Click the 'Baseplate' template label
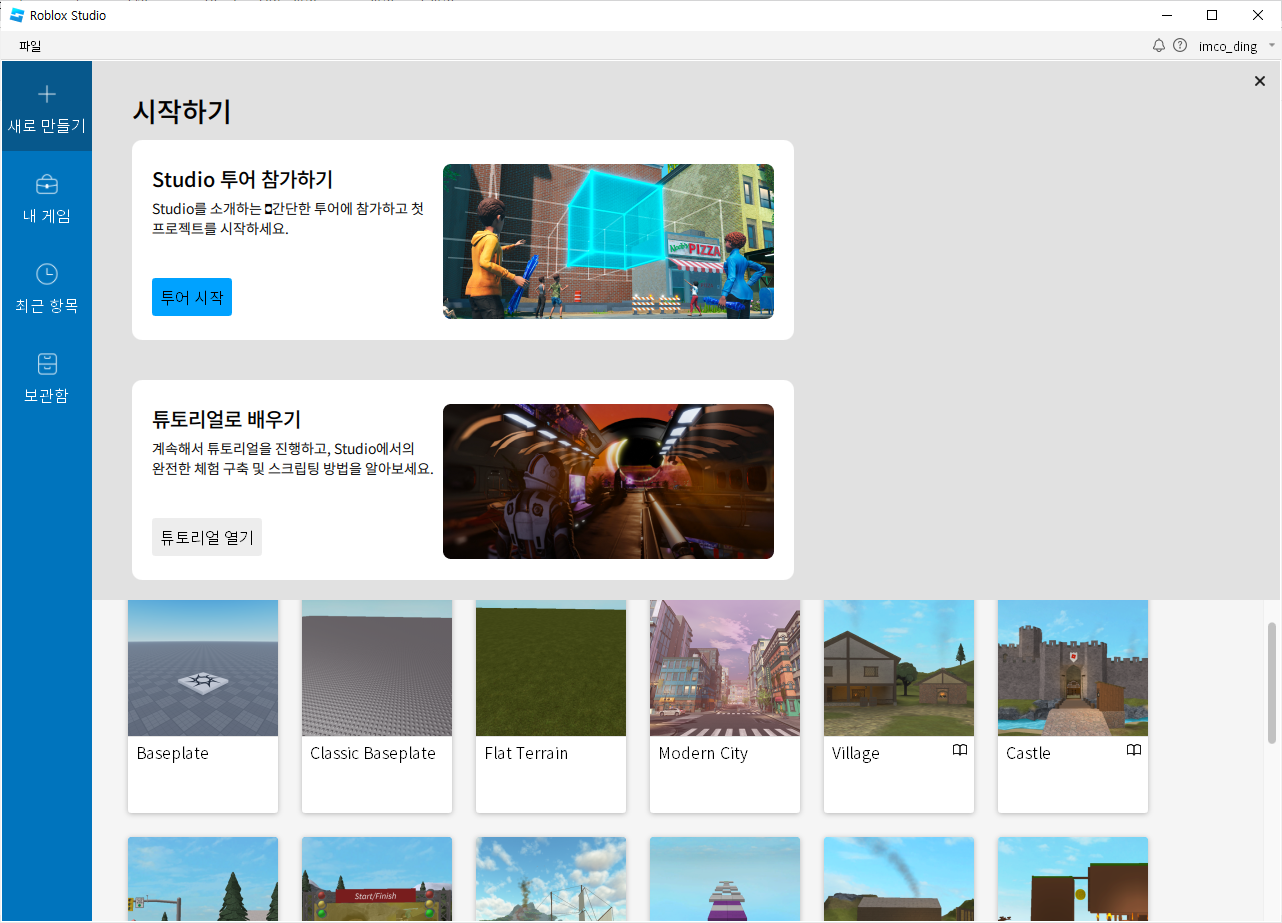Image resolution: width=1282 pixels, height=923 pixels. tap(173, 753)
